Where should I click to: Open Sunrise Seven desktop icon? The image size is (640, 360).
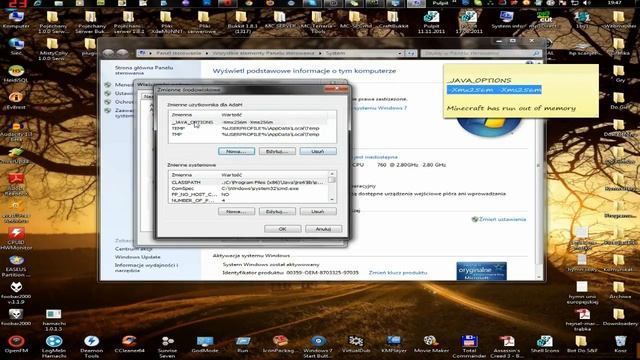click(167, 347)
